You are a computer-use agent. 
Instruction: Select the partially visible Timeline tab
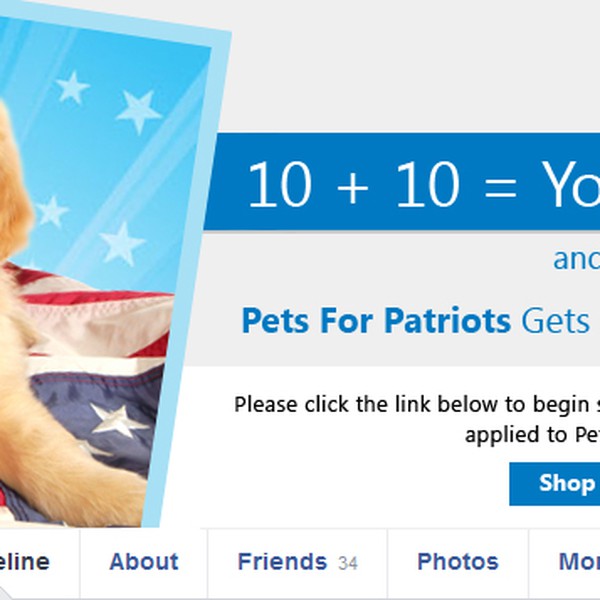(24, 562)
